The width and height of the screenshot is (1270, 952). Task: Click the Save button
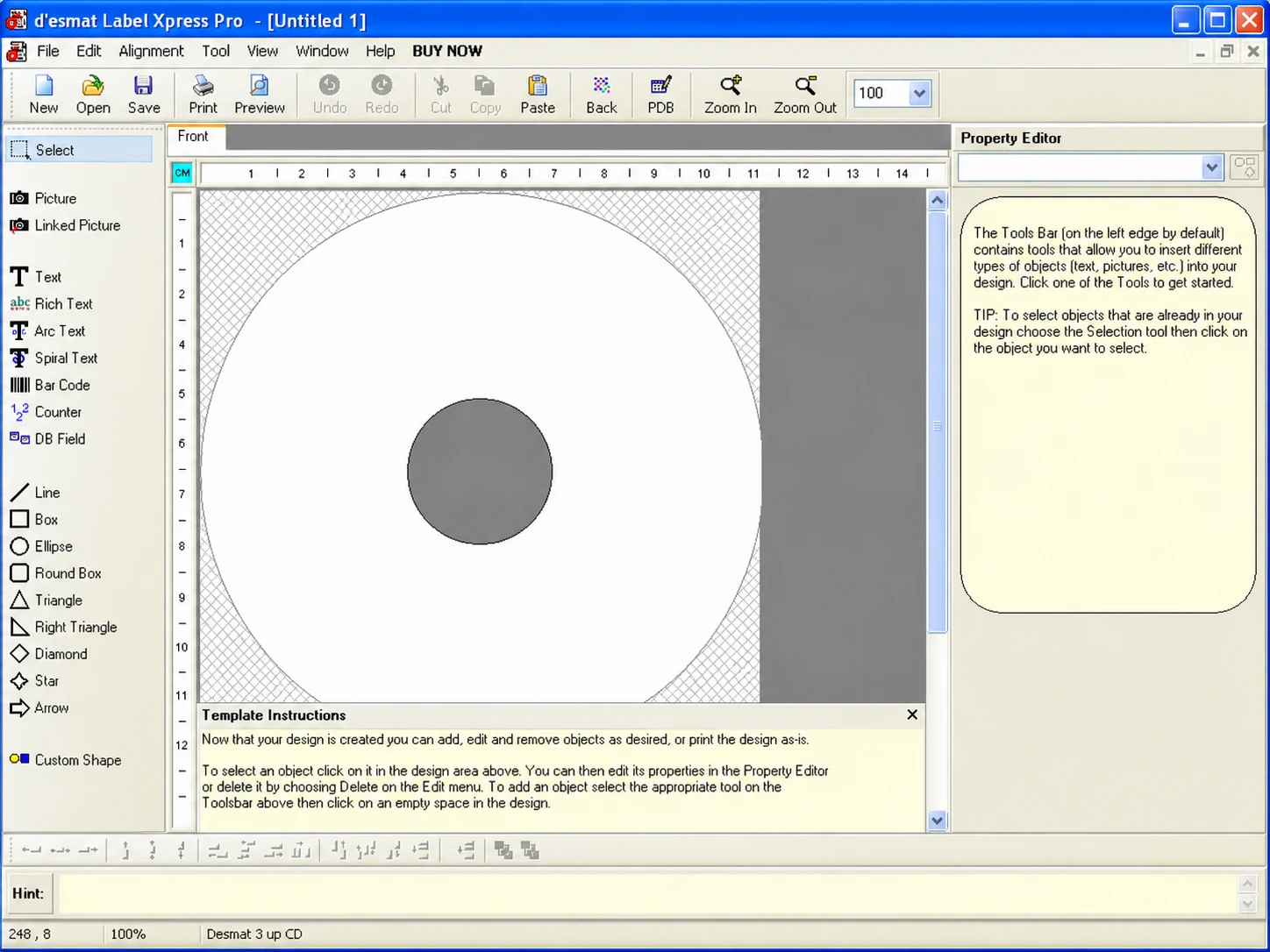(144, 95)
